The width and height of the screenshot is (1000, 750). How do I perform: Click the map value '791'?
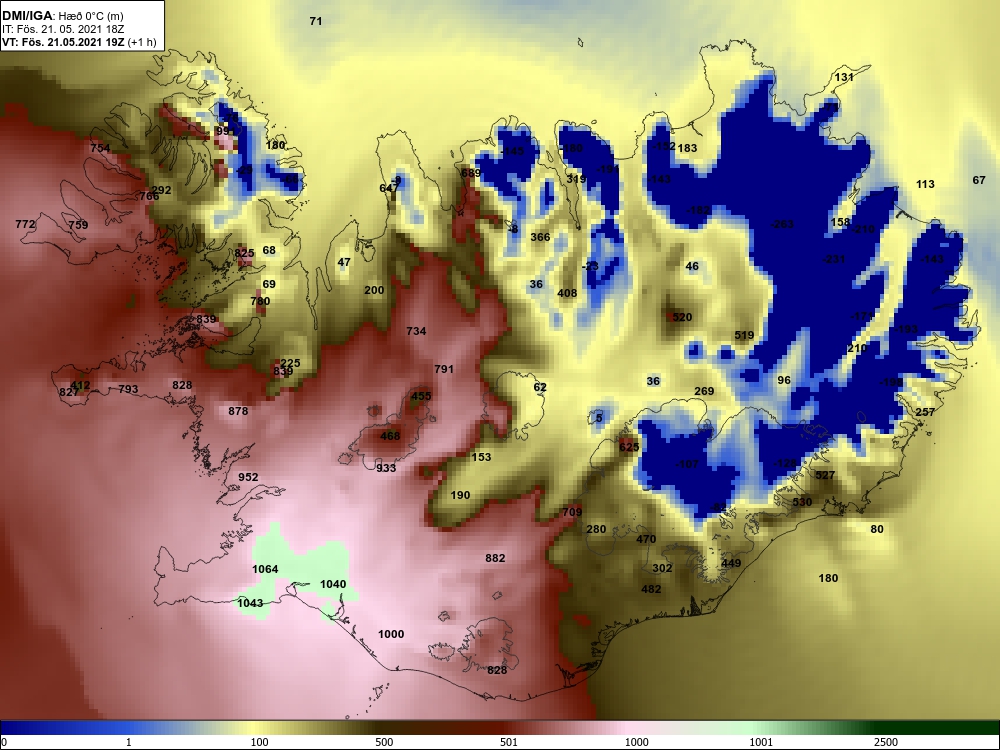[x=444, y=369]
